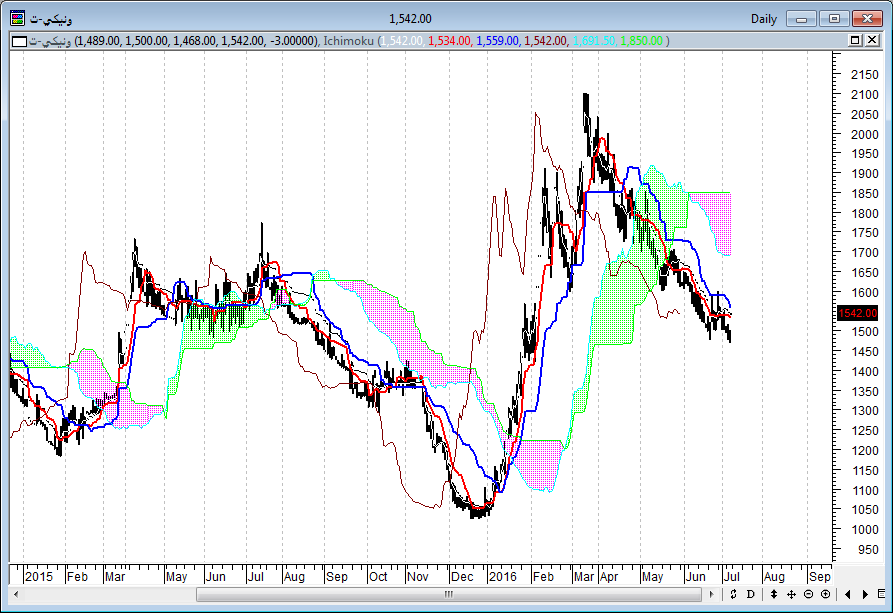Image resolution: width=893 pixels, height=613 pixels.
Task: Go to previous with the left triangle icon
Action: click(847, 594)
